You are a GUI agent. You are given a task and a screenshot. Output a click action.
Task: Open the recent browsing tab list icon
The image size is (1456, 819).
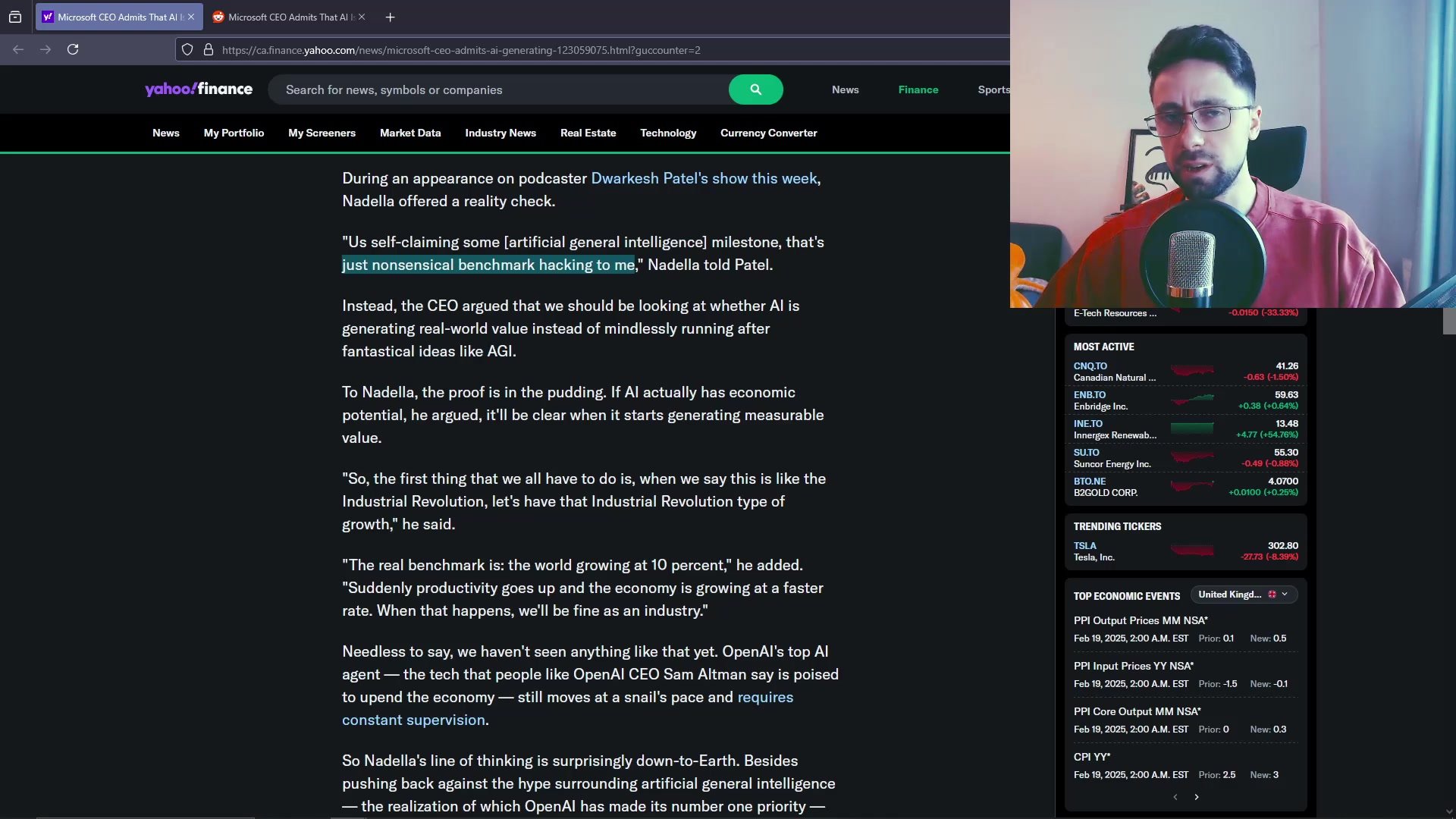point(15,17)
